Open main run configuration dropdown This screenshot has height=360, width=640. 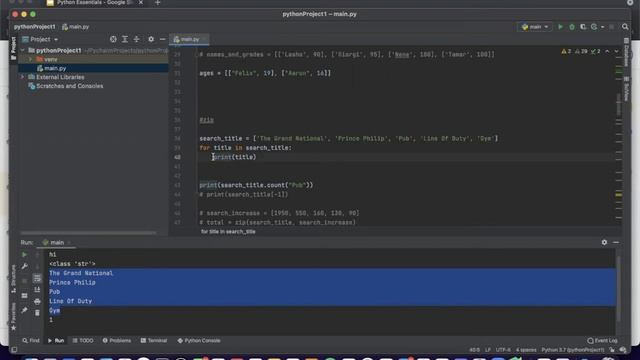(535, 27)
